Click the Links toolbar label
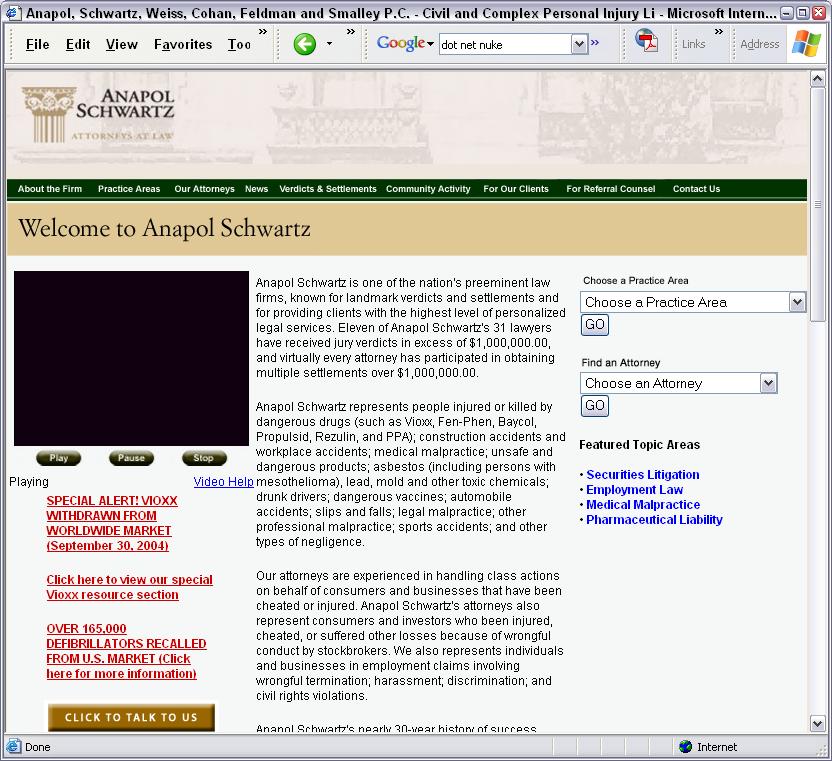The width and height of the screenshot is (832, 761). (694, 44)
